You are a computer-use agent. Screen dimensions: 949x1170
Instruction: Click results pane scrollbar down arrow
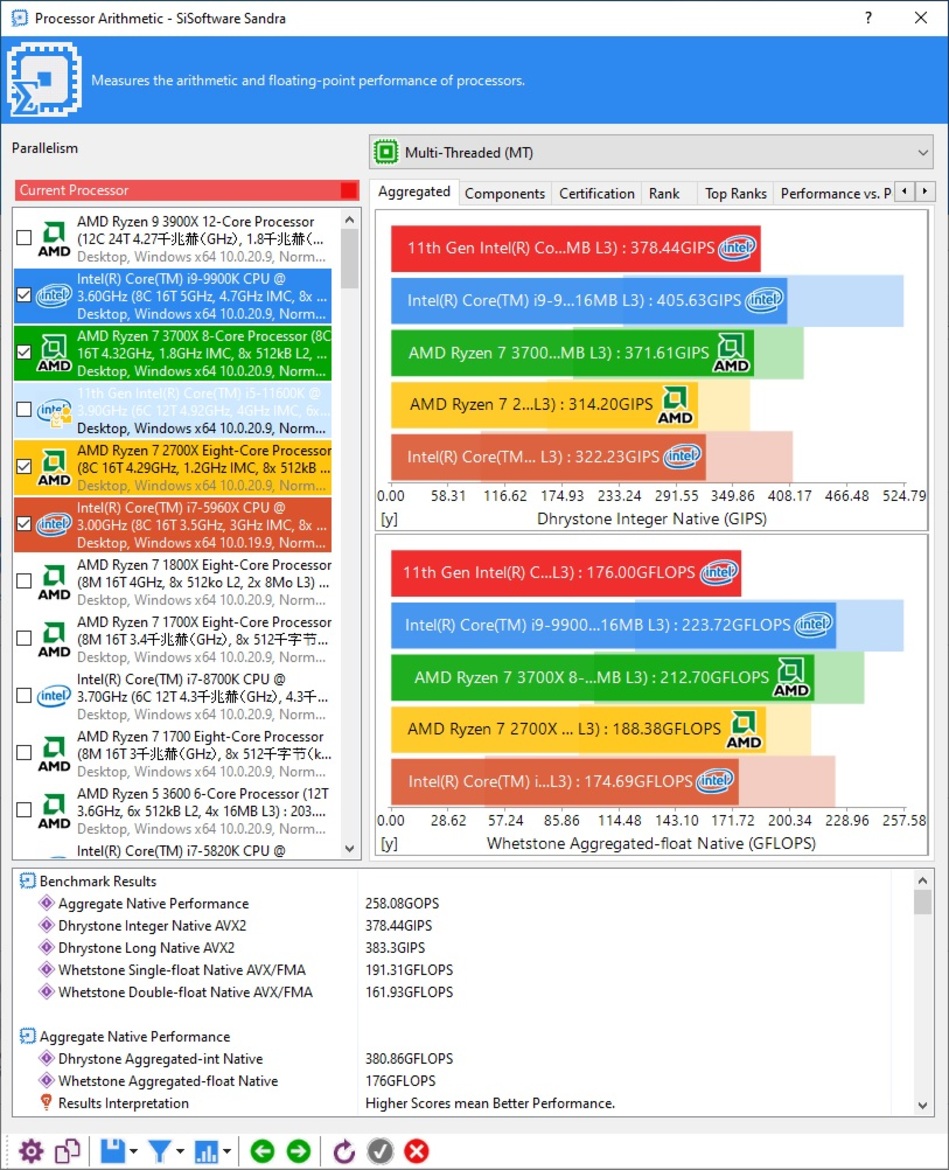point(923,1106)
